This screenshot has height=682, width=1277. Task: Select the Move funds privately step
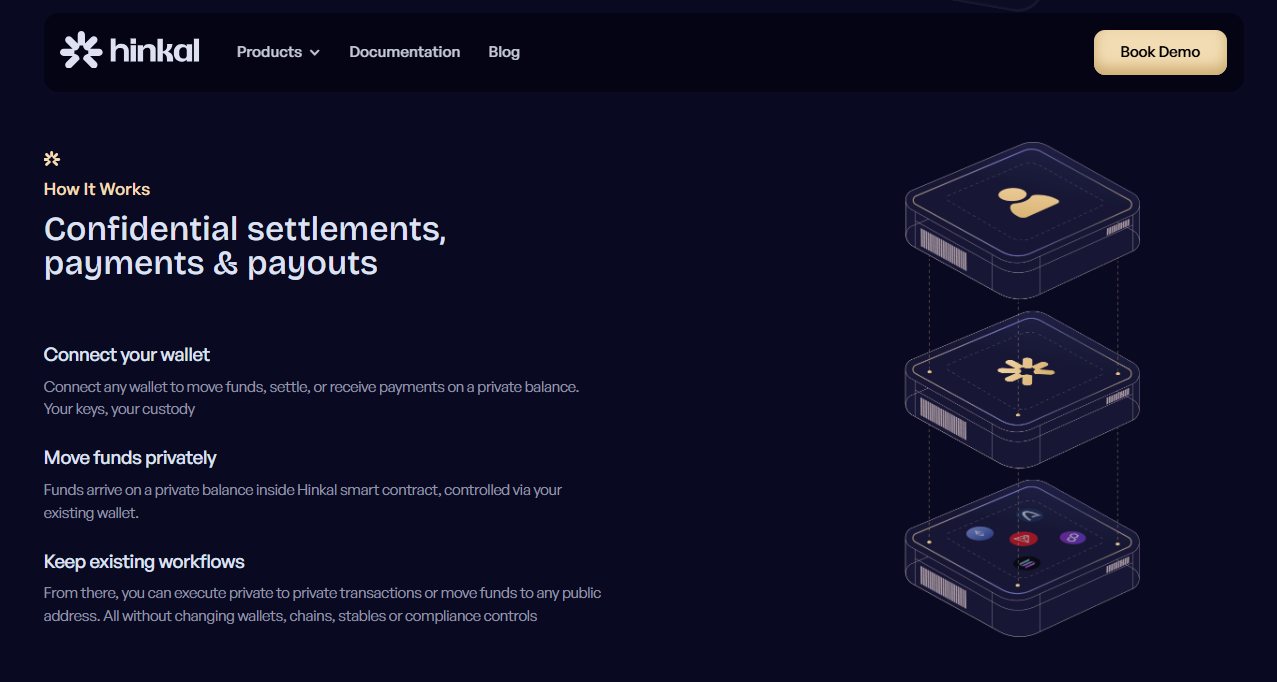(130, 458)
